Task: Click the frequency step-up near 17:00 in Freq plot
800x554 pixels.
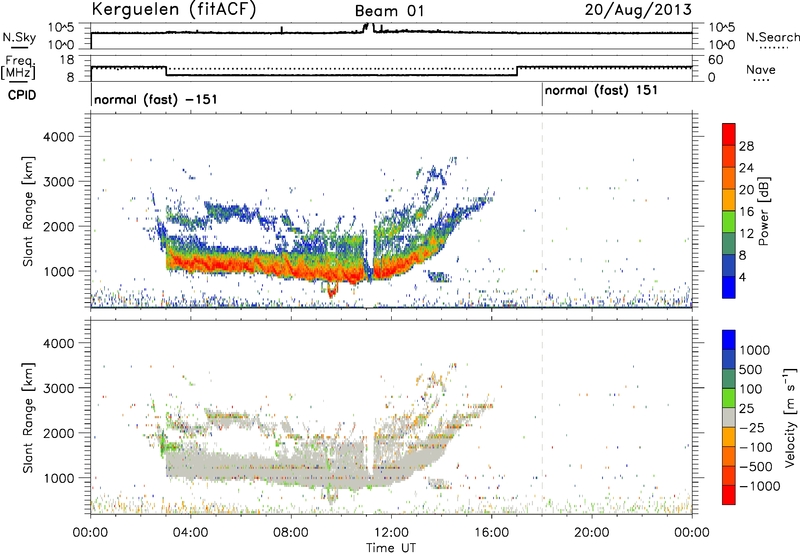Action: coord(517,71)
